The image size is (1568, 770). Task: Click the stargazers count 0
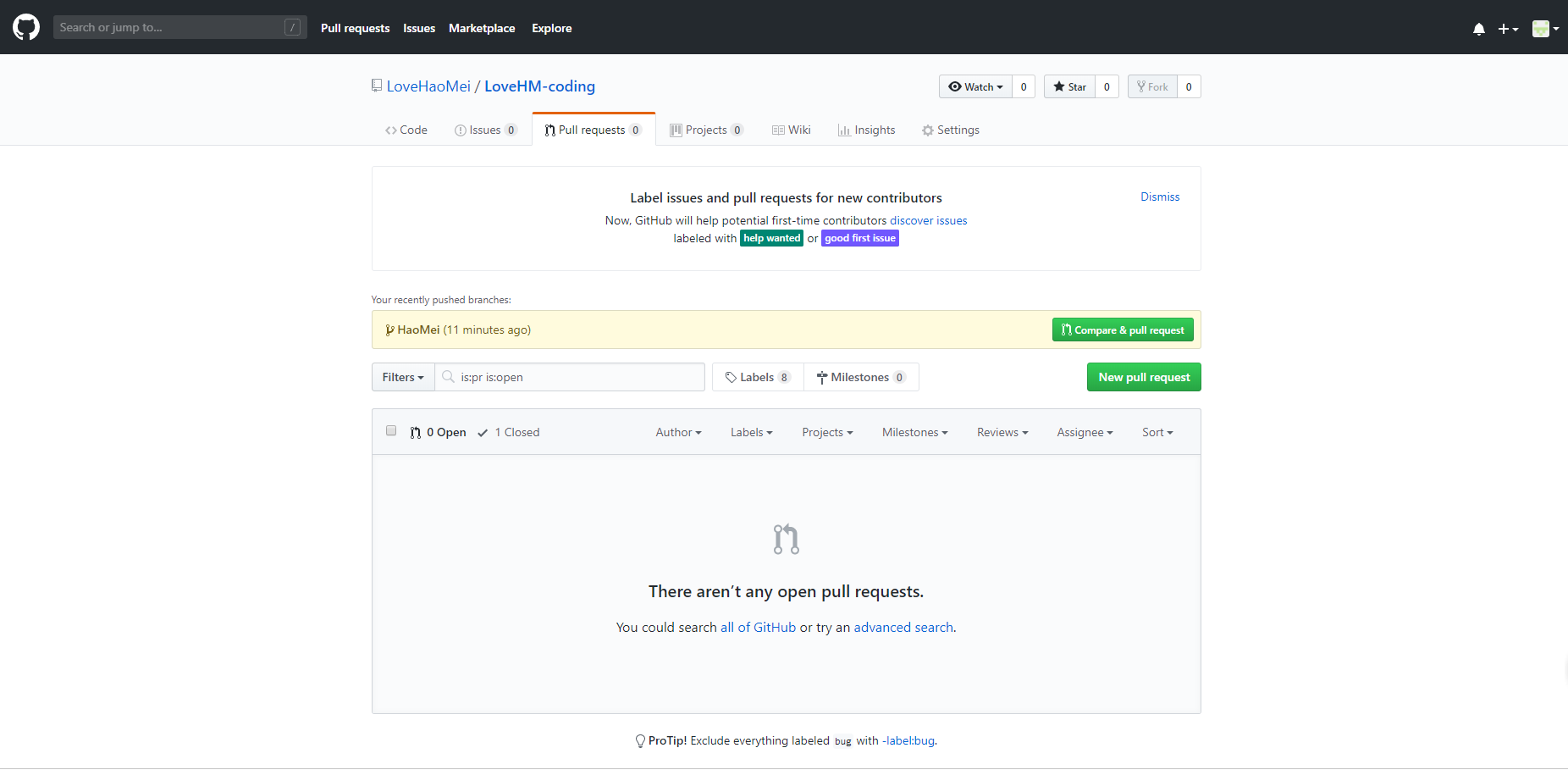pyautogui.click(x=1107, y=86)
